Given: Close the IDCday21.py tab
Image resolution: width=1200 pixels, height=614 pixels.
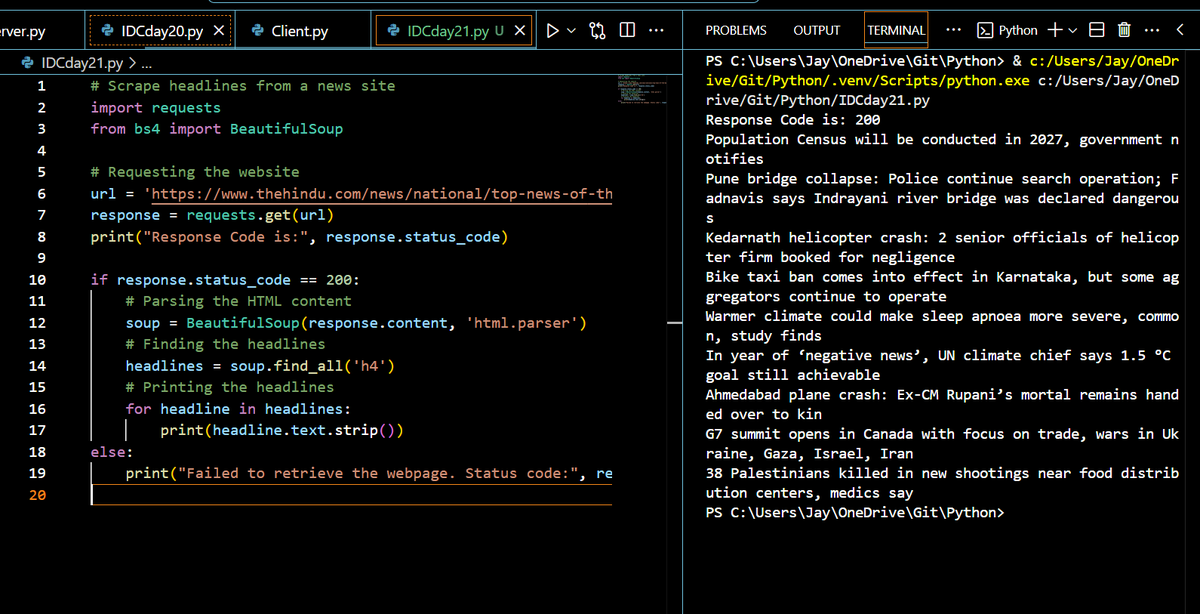Looking at the screenshot, I should coord(520,31).
